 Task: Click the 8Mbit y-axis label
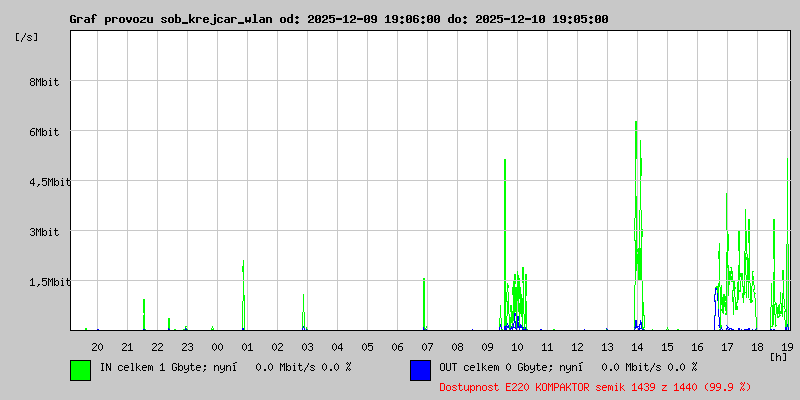tap(44, 82)
